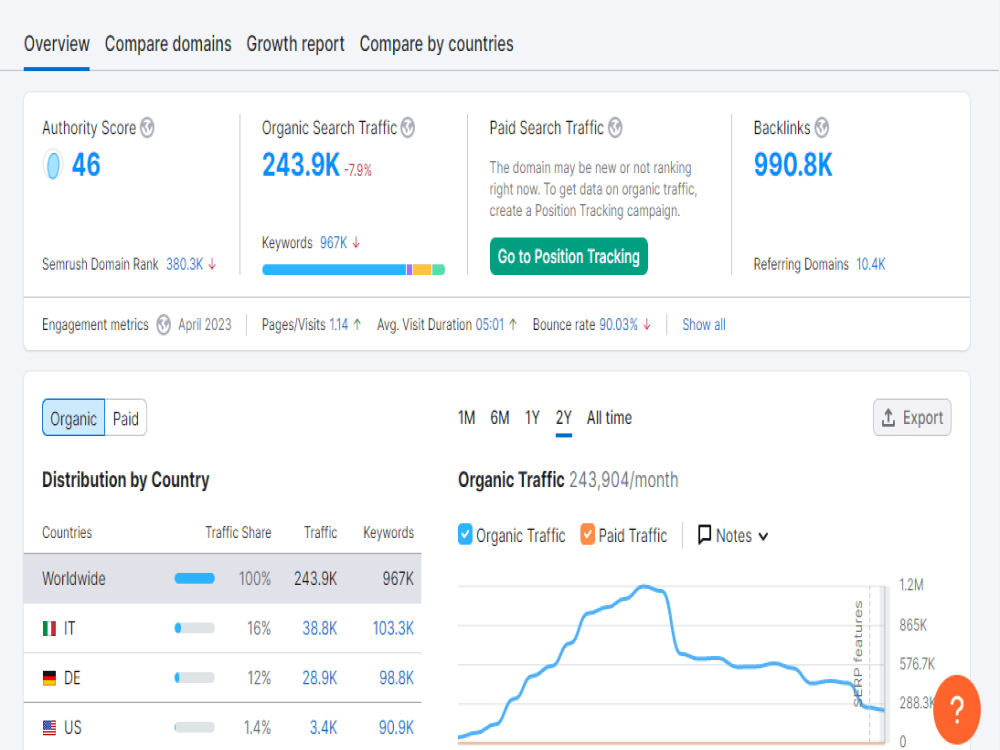This screenshot has width=1000, height=750.
Task: Click the US keywords value 90.9K
Action: [x=396, y=728]
